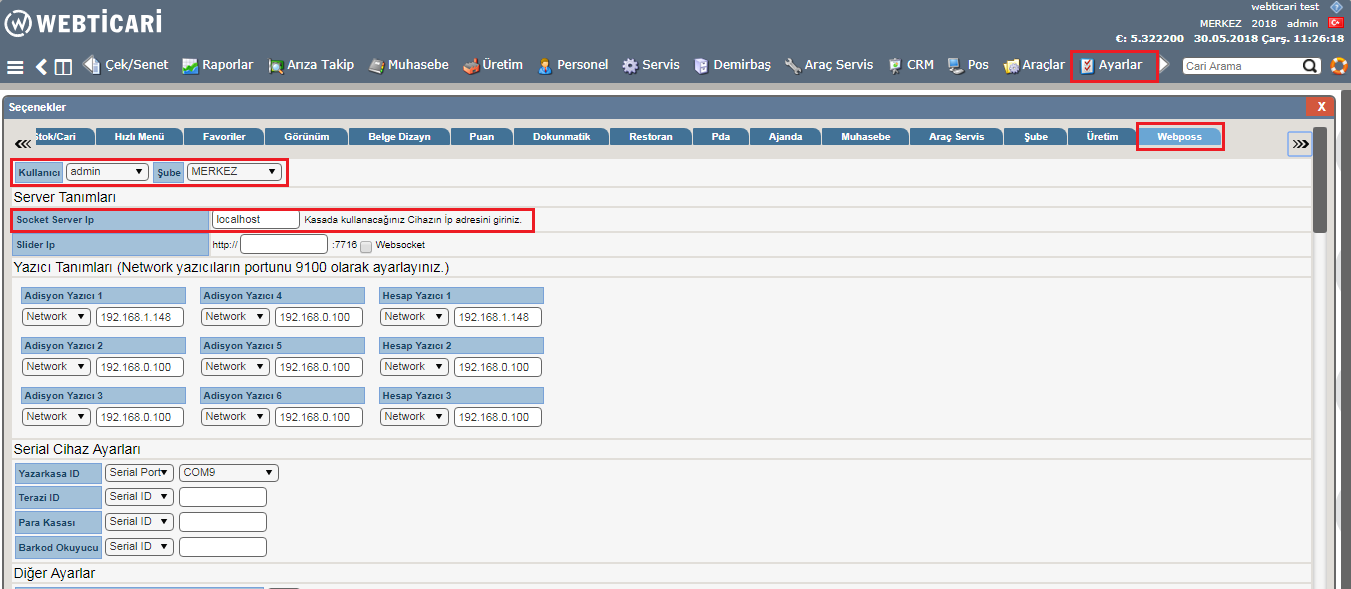This screenshot has width=1351, height=589.
Task: Click the search magnifier icon
Action: (1310, 66)
